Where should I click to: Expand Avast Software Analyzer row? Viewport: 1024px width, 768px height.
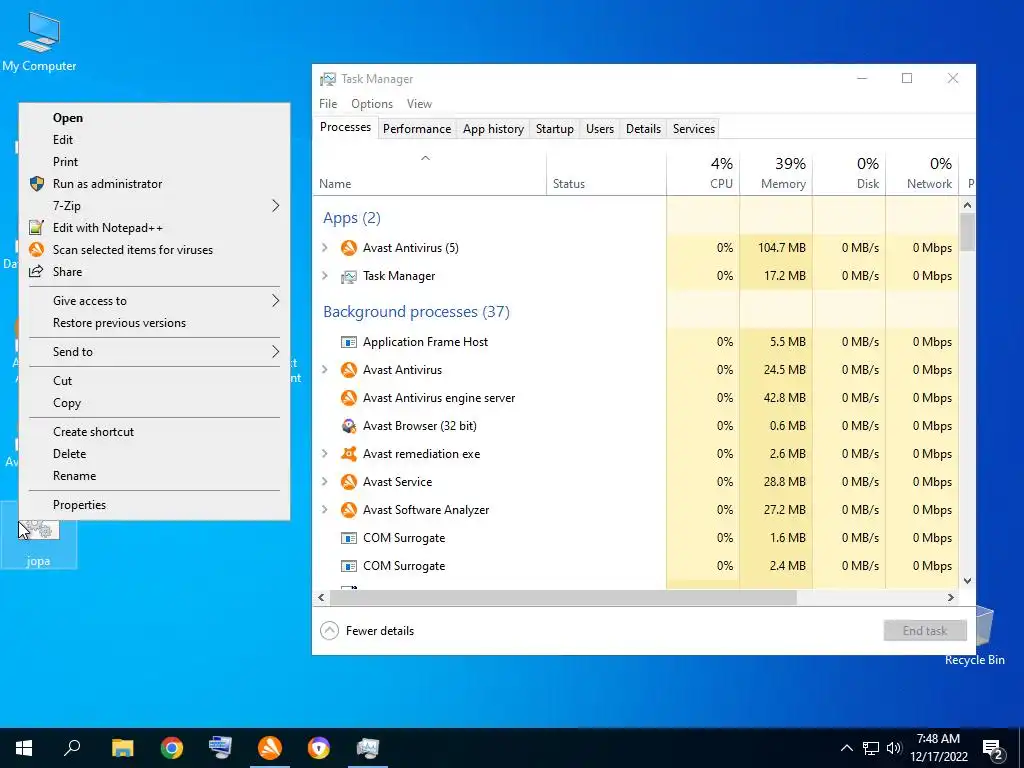pos(325,510)
